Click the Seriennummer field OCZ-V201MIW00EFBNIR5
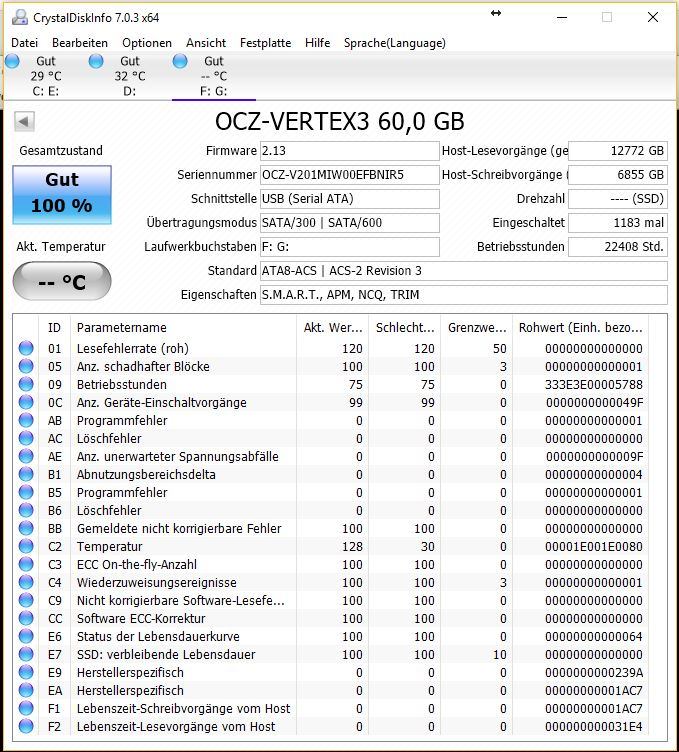 (x=350, y=175)
